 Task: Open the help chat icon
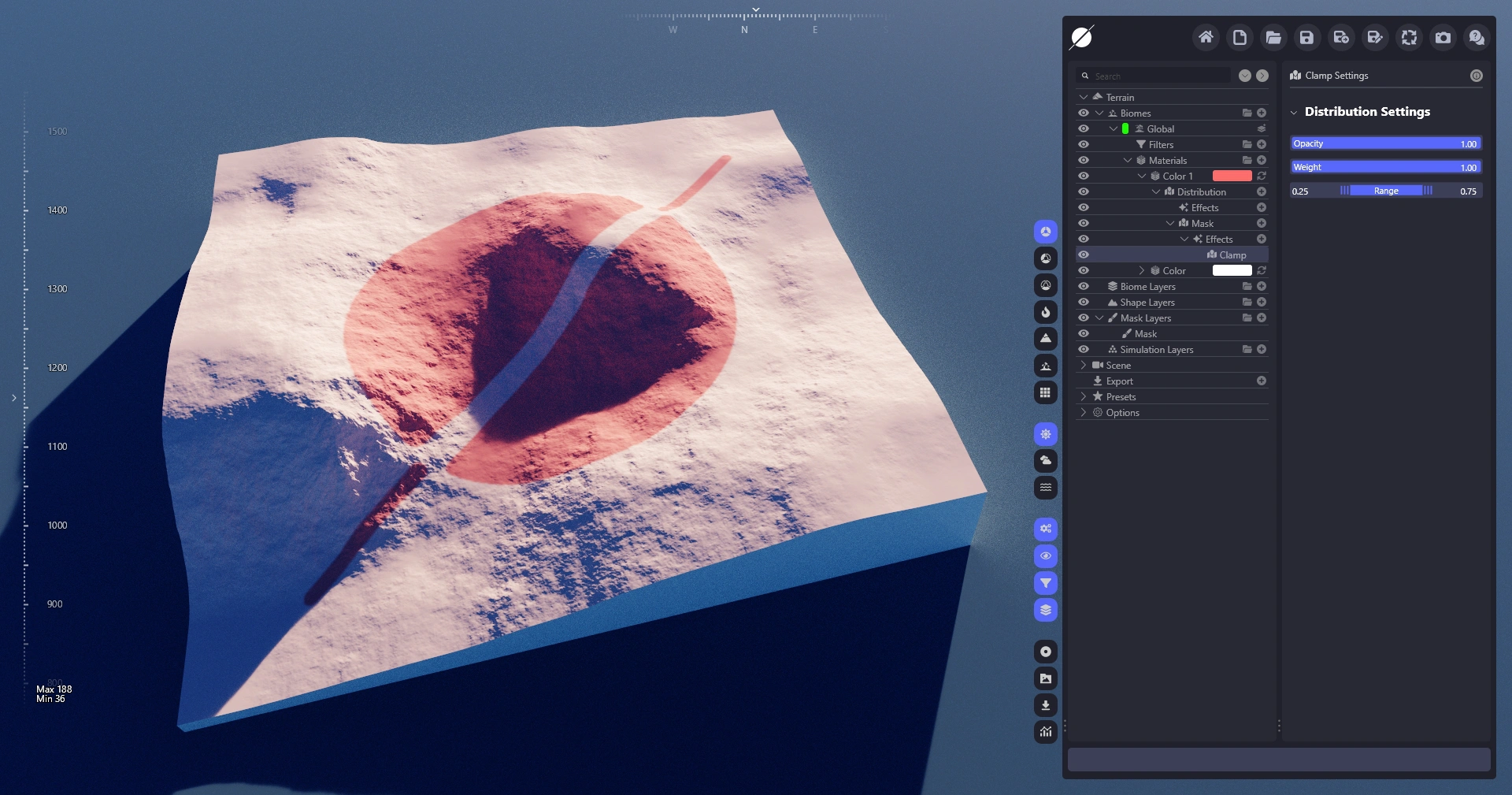[x=1477, y=37]
